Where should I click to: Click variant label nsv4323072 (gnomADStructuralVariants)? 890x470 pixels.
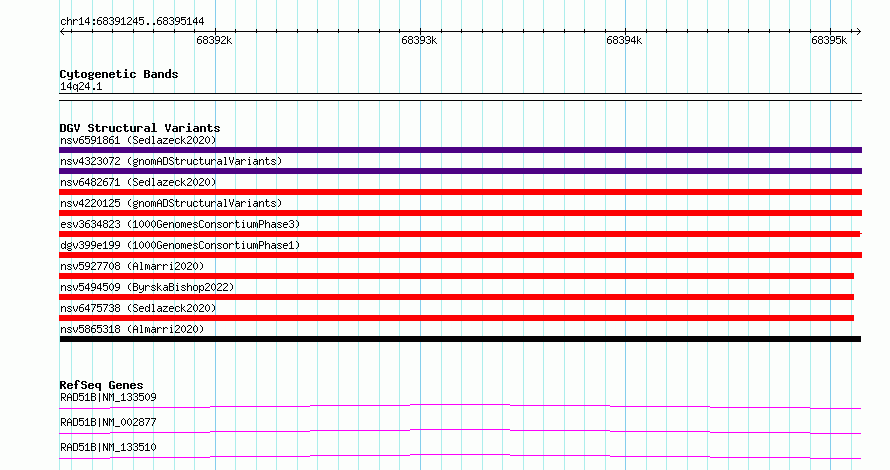(171, 161)
